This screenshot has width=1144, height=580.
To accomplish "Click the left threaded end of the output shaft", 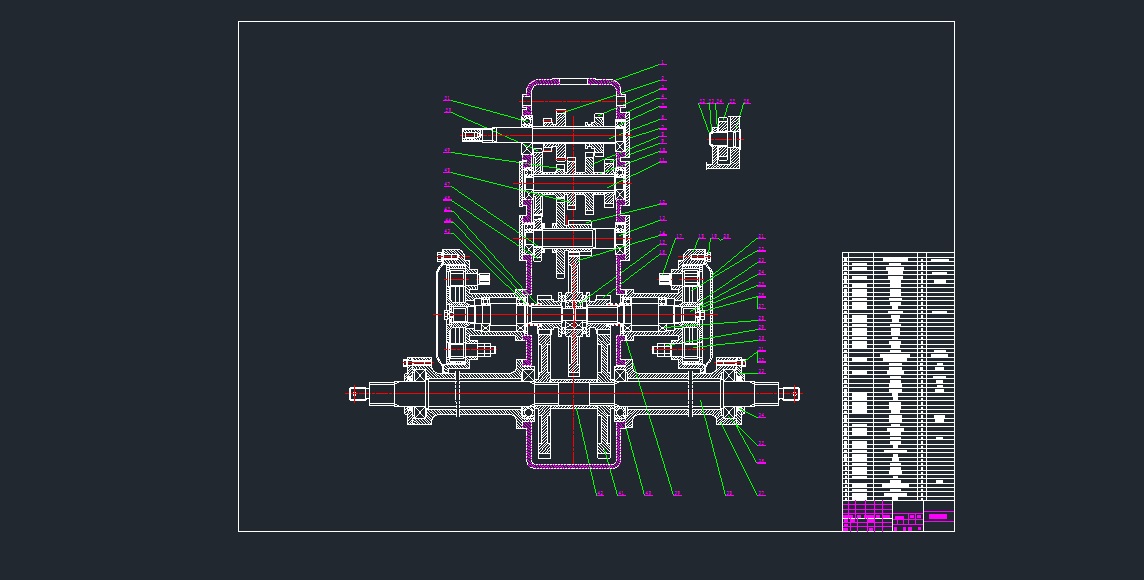I will click(x=356, y=394).
